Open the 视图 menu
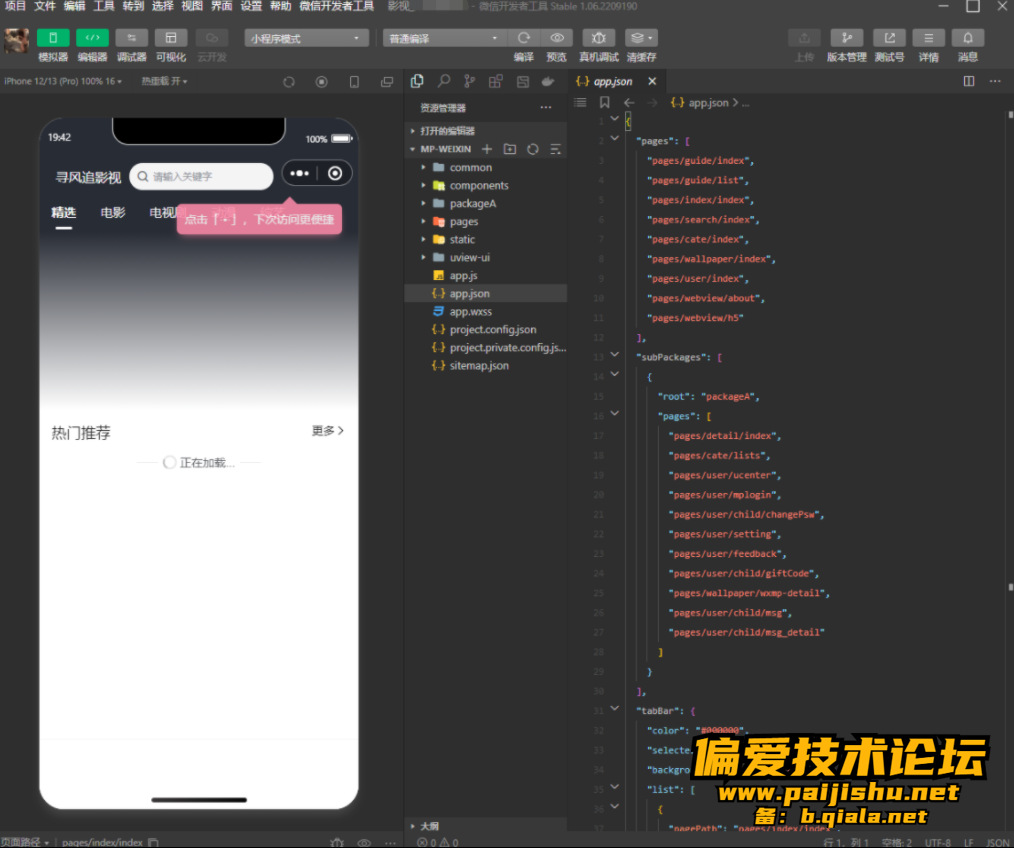This screenshot has height=848, width=1014. tap(192, 6)
